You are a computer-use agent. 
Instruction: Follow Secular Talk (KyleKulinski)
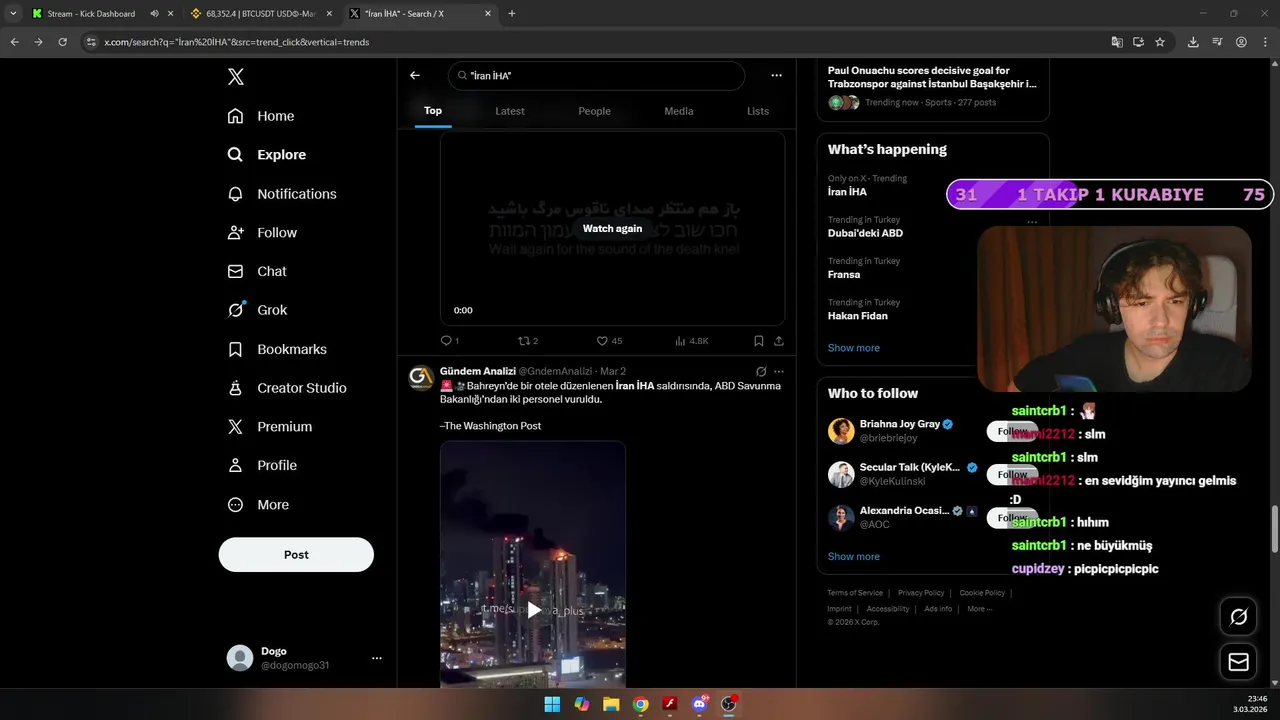pyautogui.click(x=1012, y=475)
